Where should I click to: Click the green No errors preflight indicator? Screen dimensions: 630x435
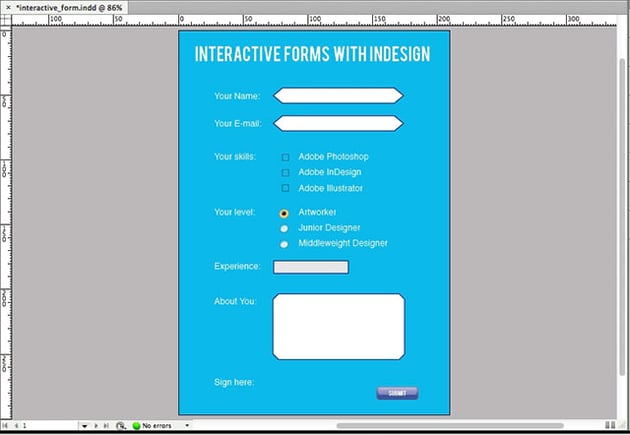click(136, 426)
